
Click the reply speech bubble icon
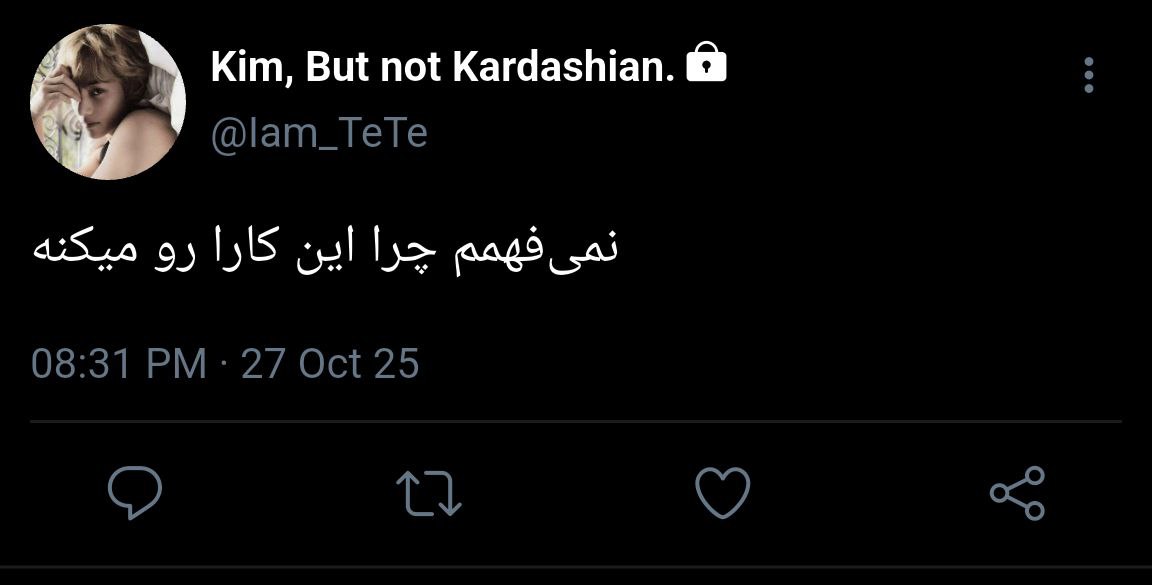pos(135,494)
